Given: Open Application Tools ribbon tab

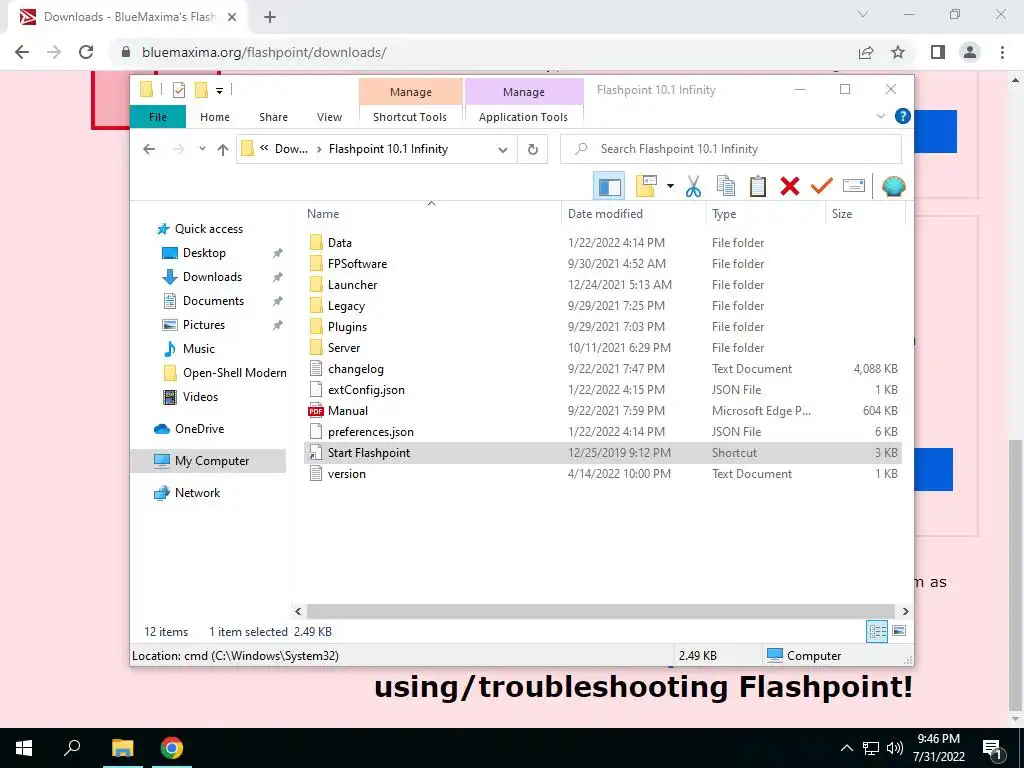Looking at the screenshot, I should point(523,117).
